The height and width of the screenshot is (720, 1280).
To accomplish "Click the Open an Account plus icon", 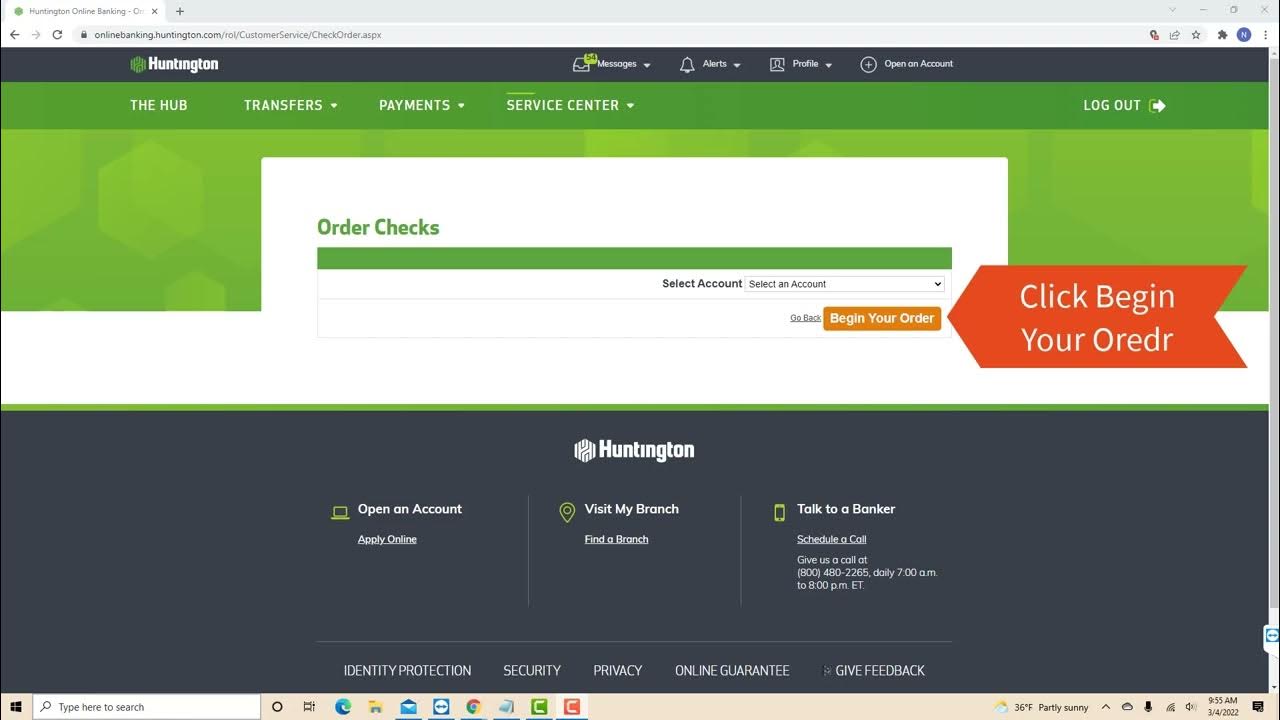I will [x=868, y=64].
